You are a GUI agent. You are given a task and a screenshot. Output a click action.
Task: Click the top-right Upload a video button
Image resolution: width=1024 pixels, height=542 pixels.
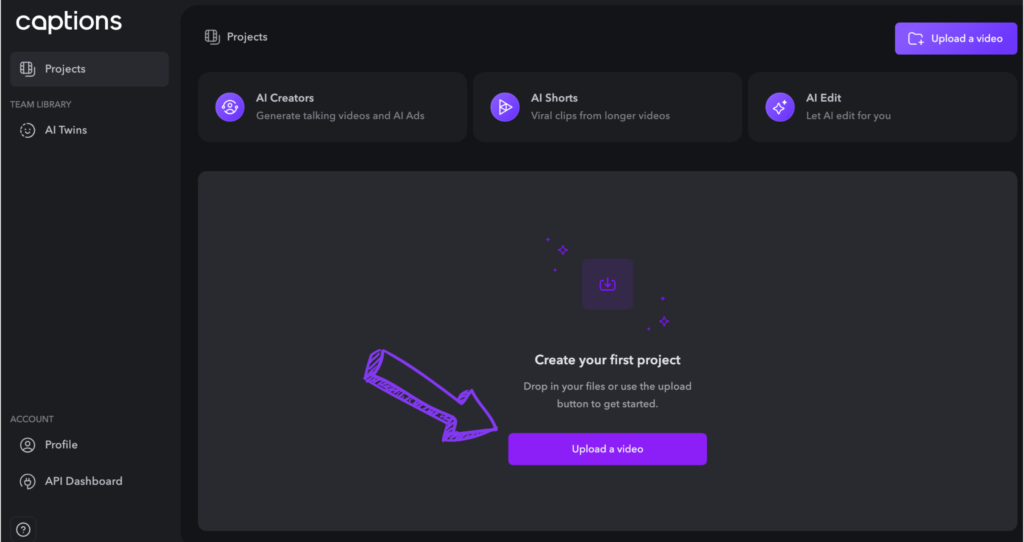955,39
